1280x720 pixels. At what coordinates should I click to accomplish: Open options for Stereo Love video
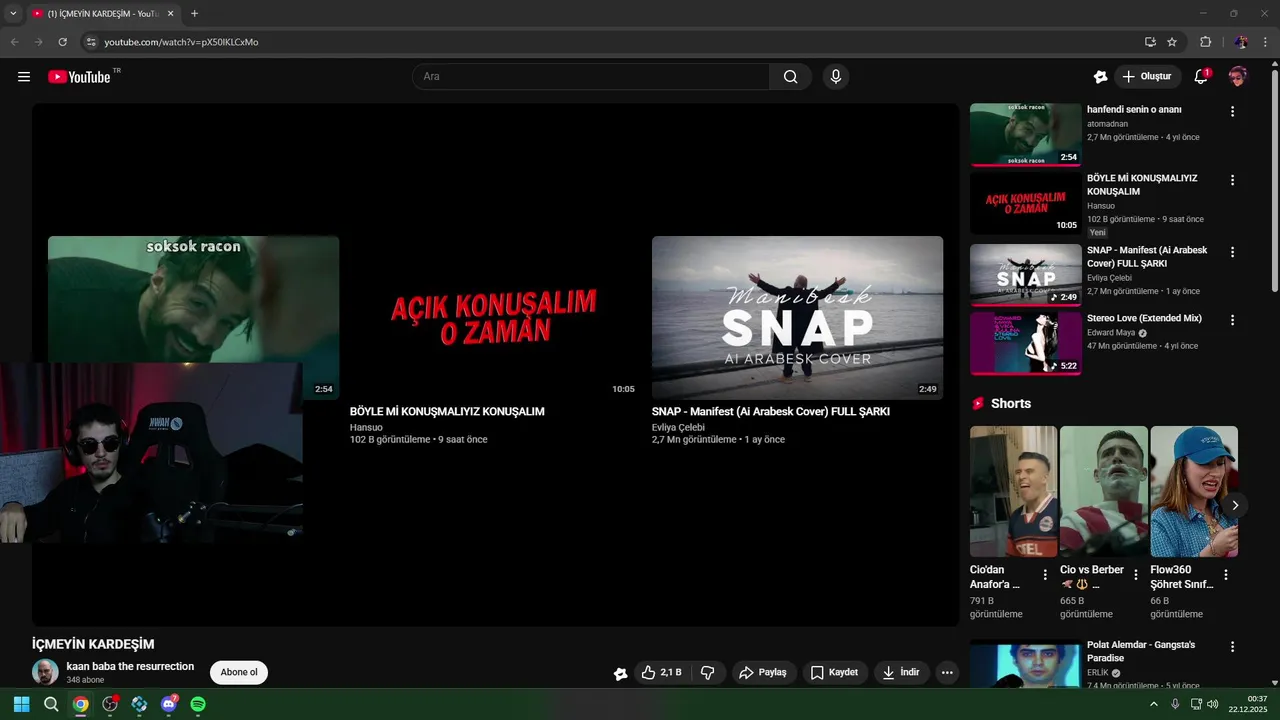pos(1232,320)
